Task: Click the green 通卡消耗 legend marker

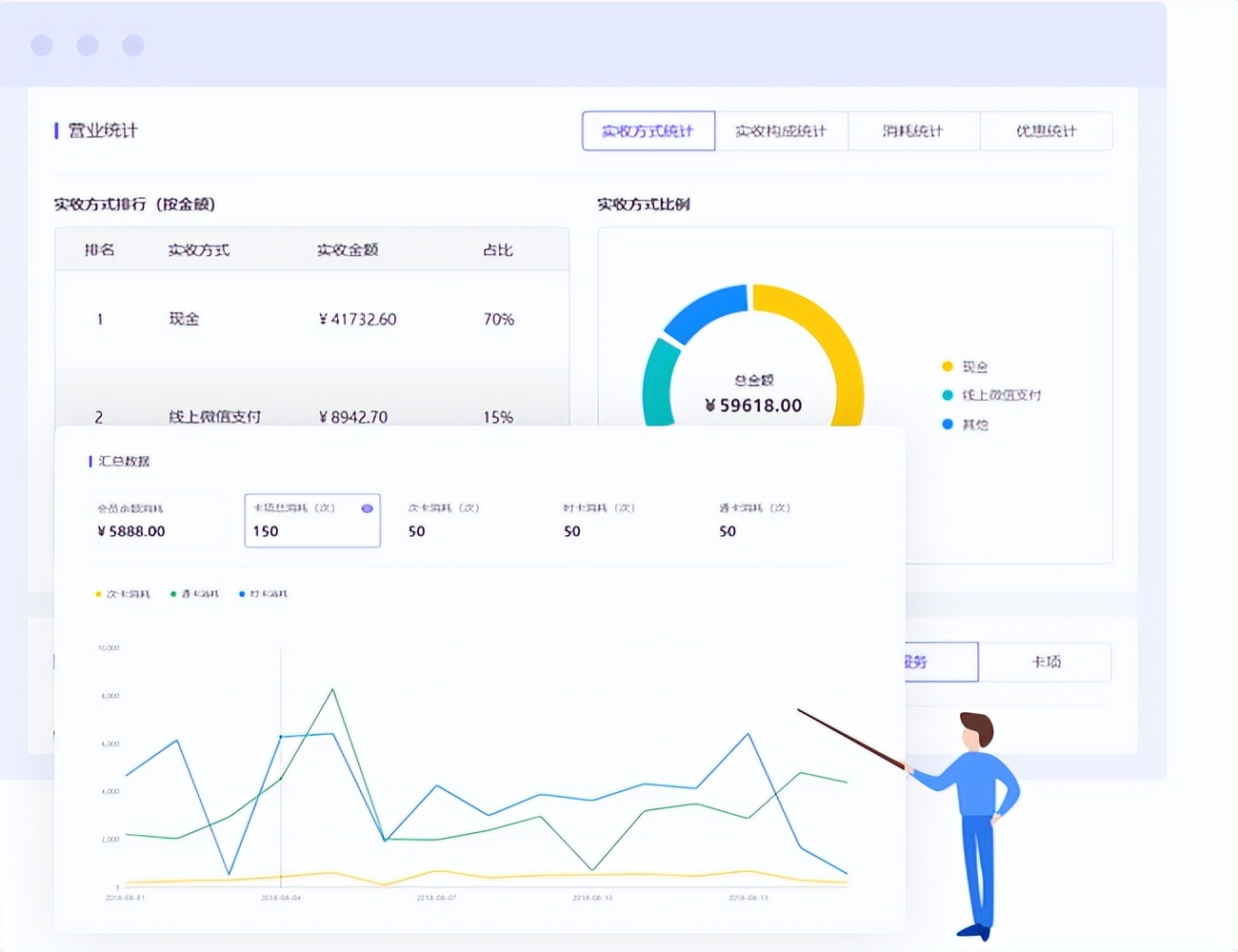Action: click(x=171, y=593)
